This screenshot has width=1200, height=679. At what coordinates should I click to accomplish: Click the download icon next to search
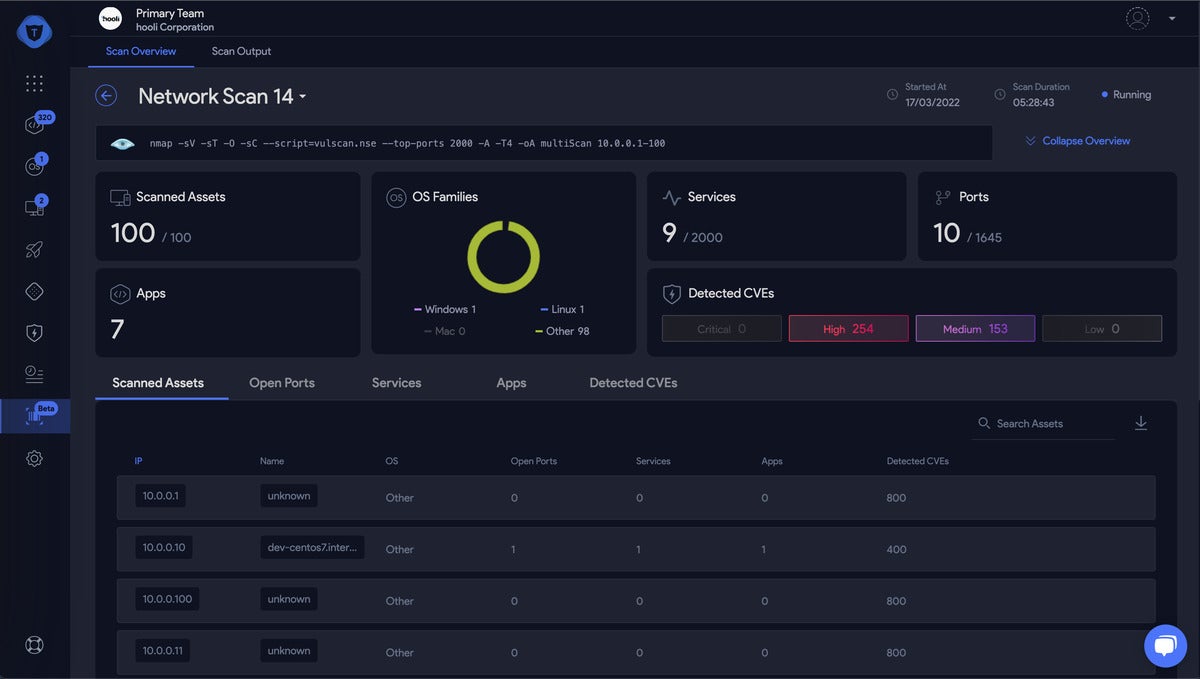1141,423
